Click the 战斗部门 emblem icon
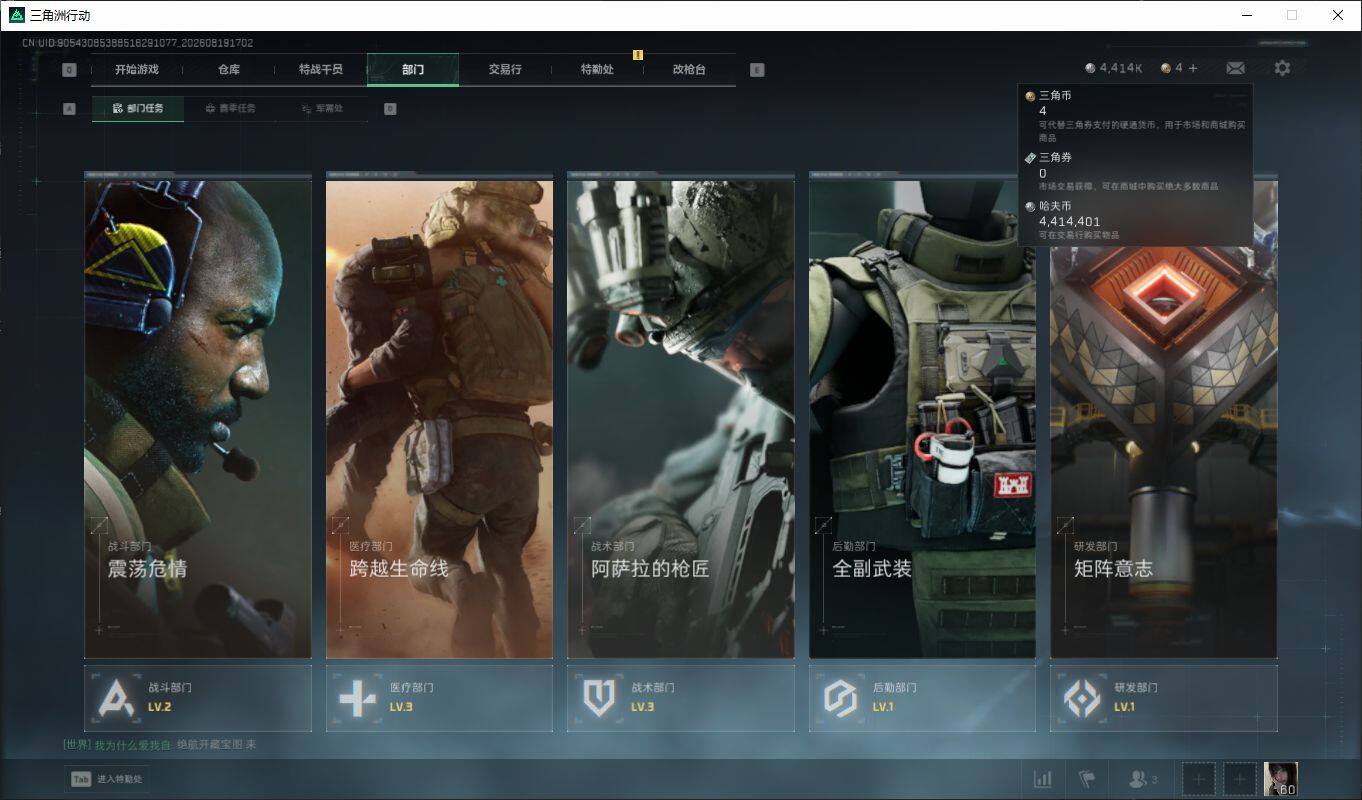Viewport: 1362px width, 800px height. pyautogui.click(x=116, y=698)
